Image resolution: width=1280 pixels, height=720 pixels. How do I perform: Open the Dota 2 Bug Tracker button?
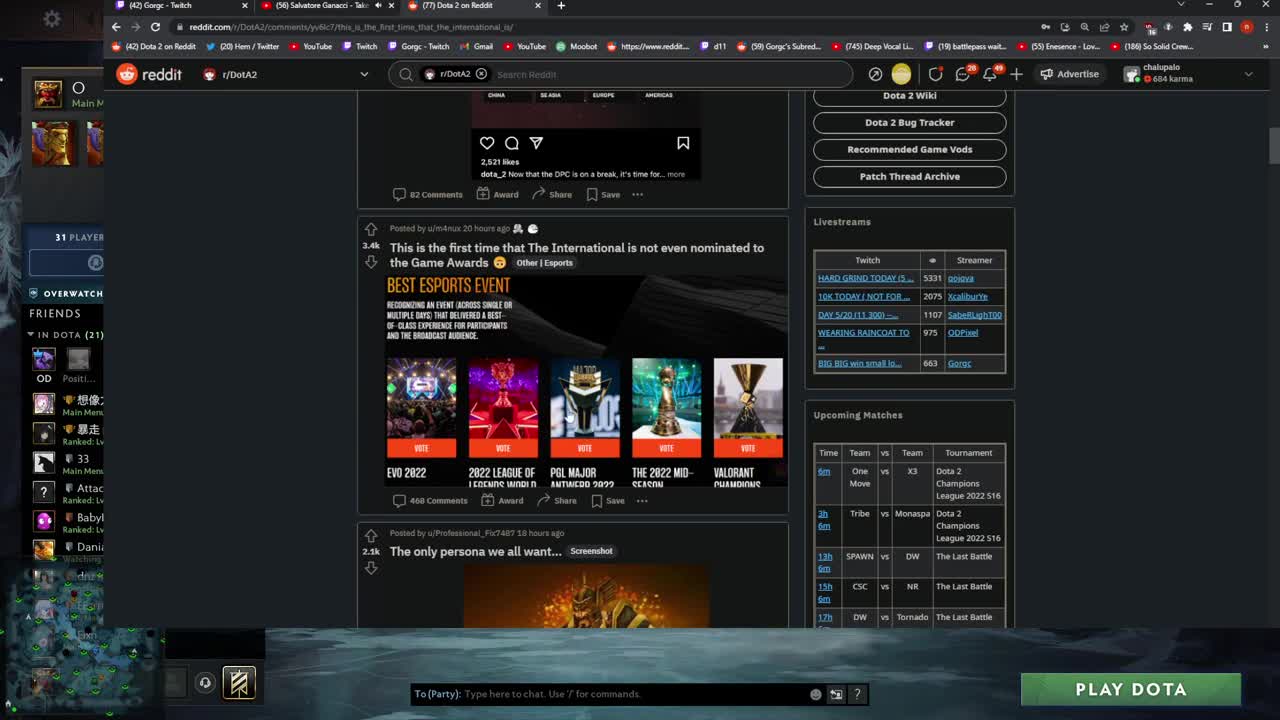click(910, 122)
